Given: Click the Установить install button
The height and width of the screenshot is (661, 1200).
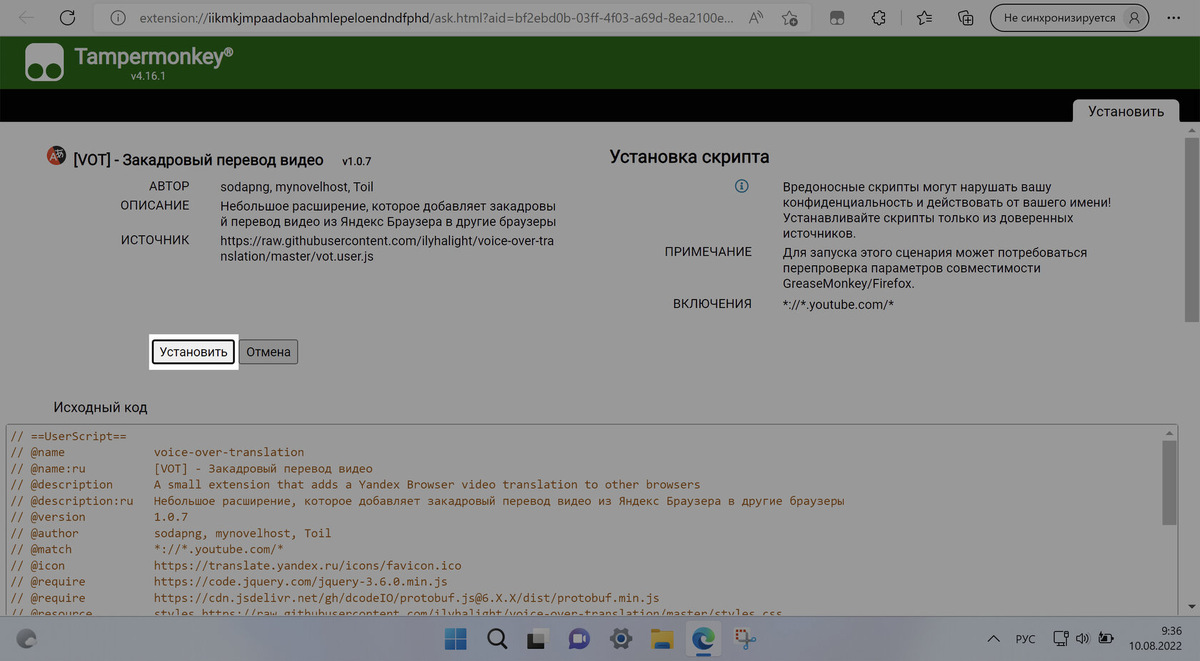Looking at the screenshot, I should (194, 352).
